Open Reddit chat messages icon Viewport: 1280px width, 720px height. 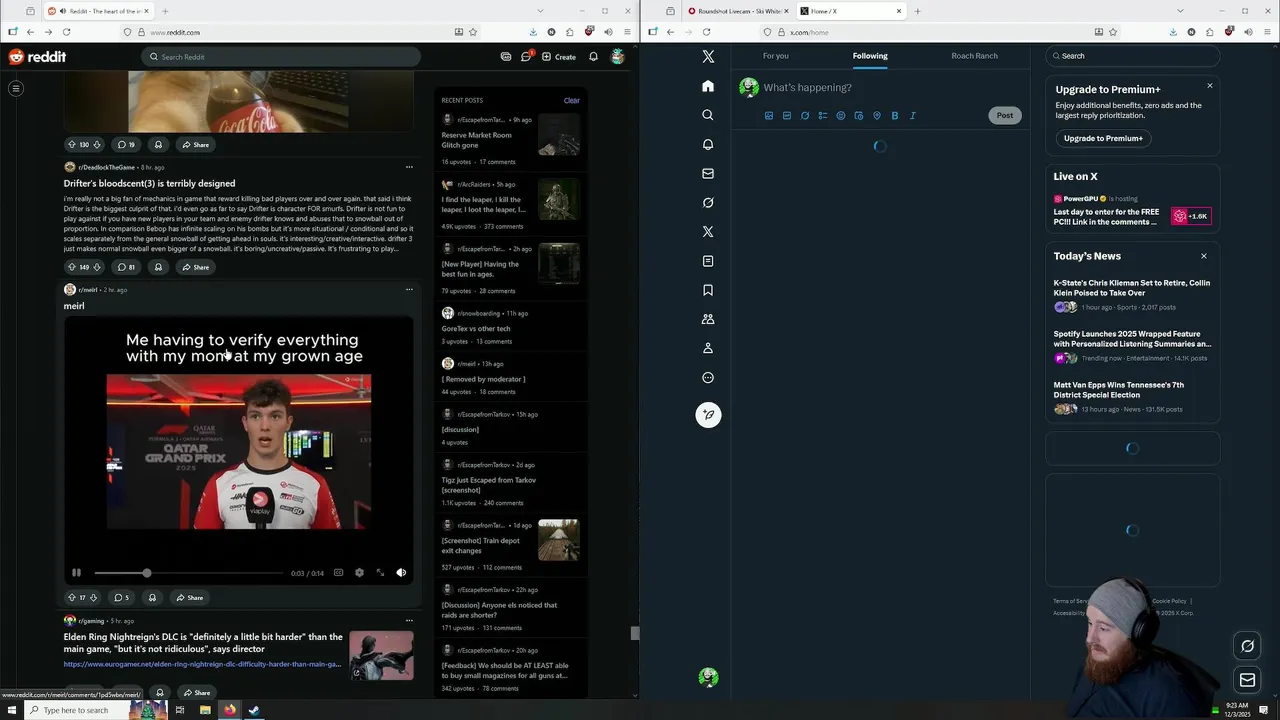(x=526, y=57)
